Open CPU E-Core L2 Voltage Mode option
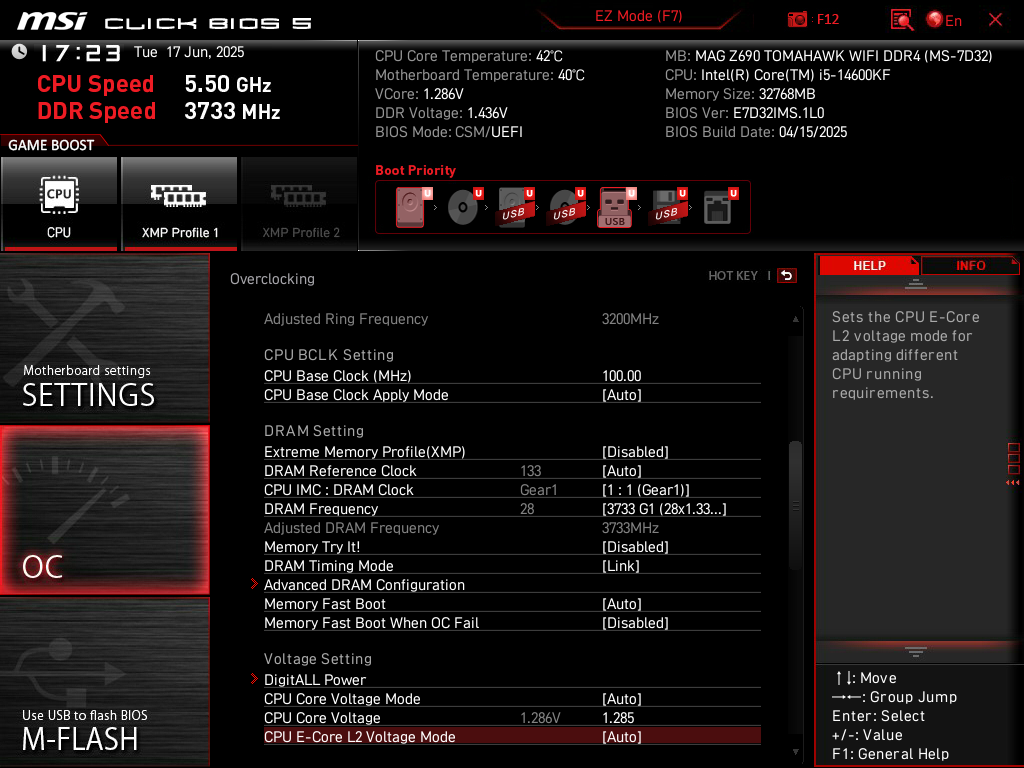Screen dimensions: 1024x768 point(512,737)
